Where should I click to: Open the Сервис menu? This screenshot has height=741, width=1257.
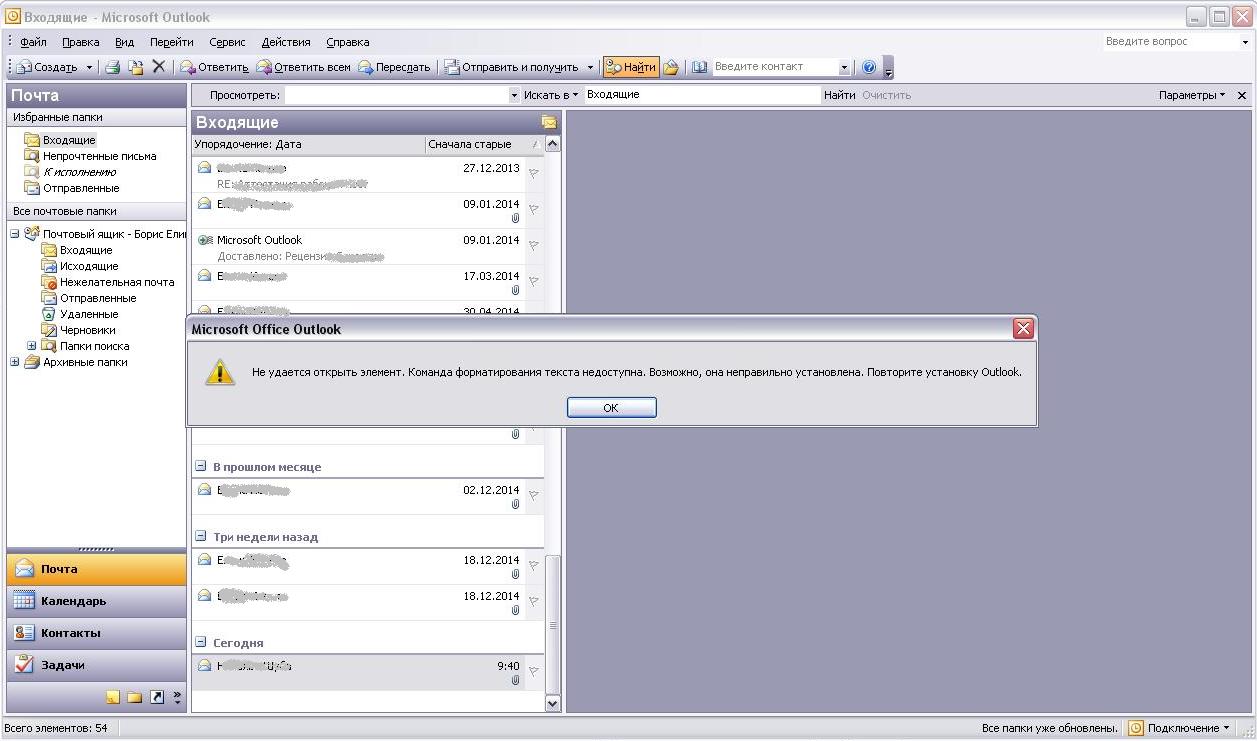227,42
